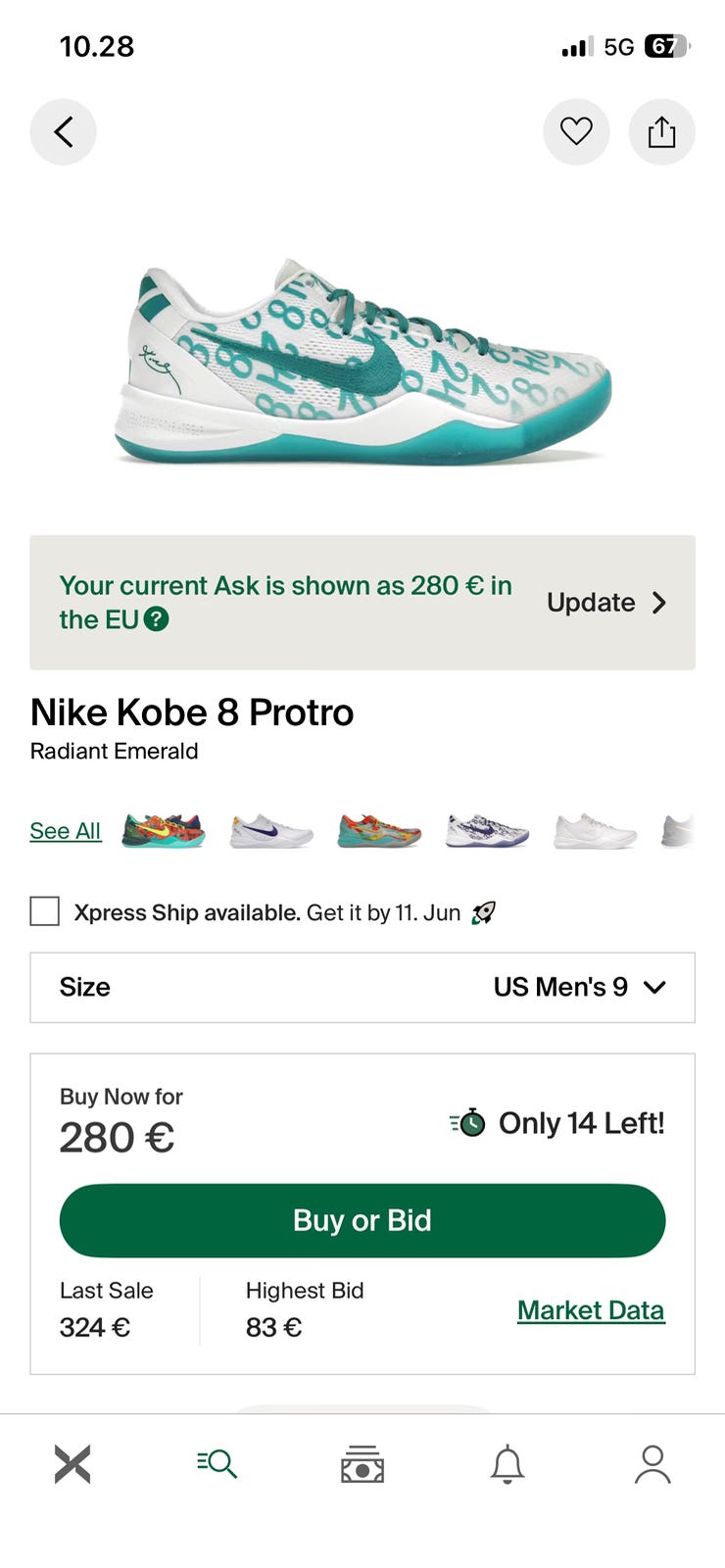Enable the Xpress Ship checkbox

click(x=45, y=911)
